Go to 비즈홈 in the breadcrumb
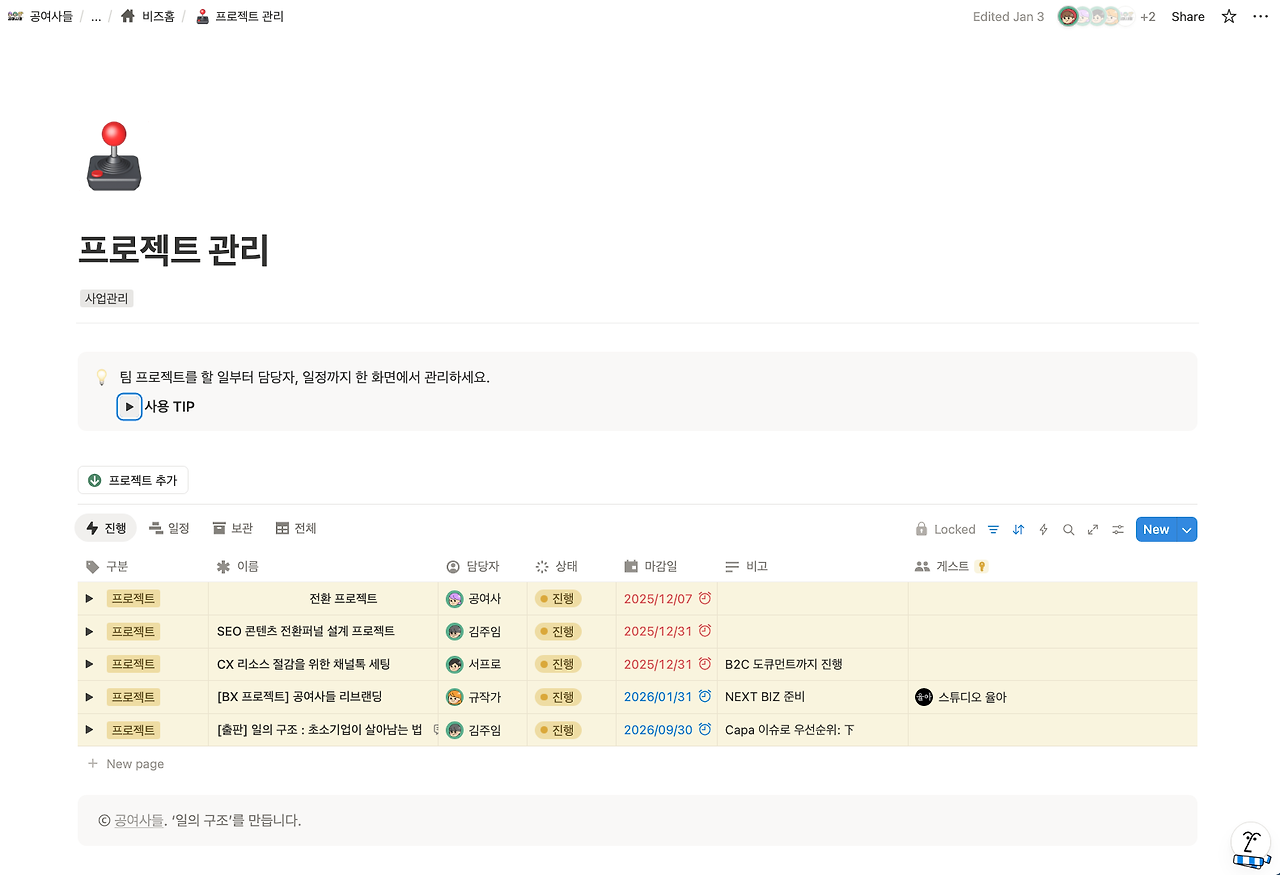The height and width of the screenshot is (875, 1280). (148, 16)
